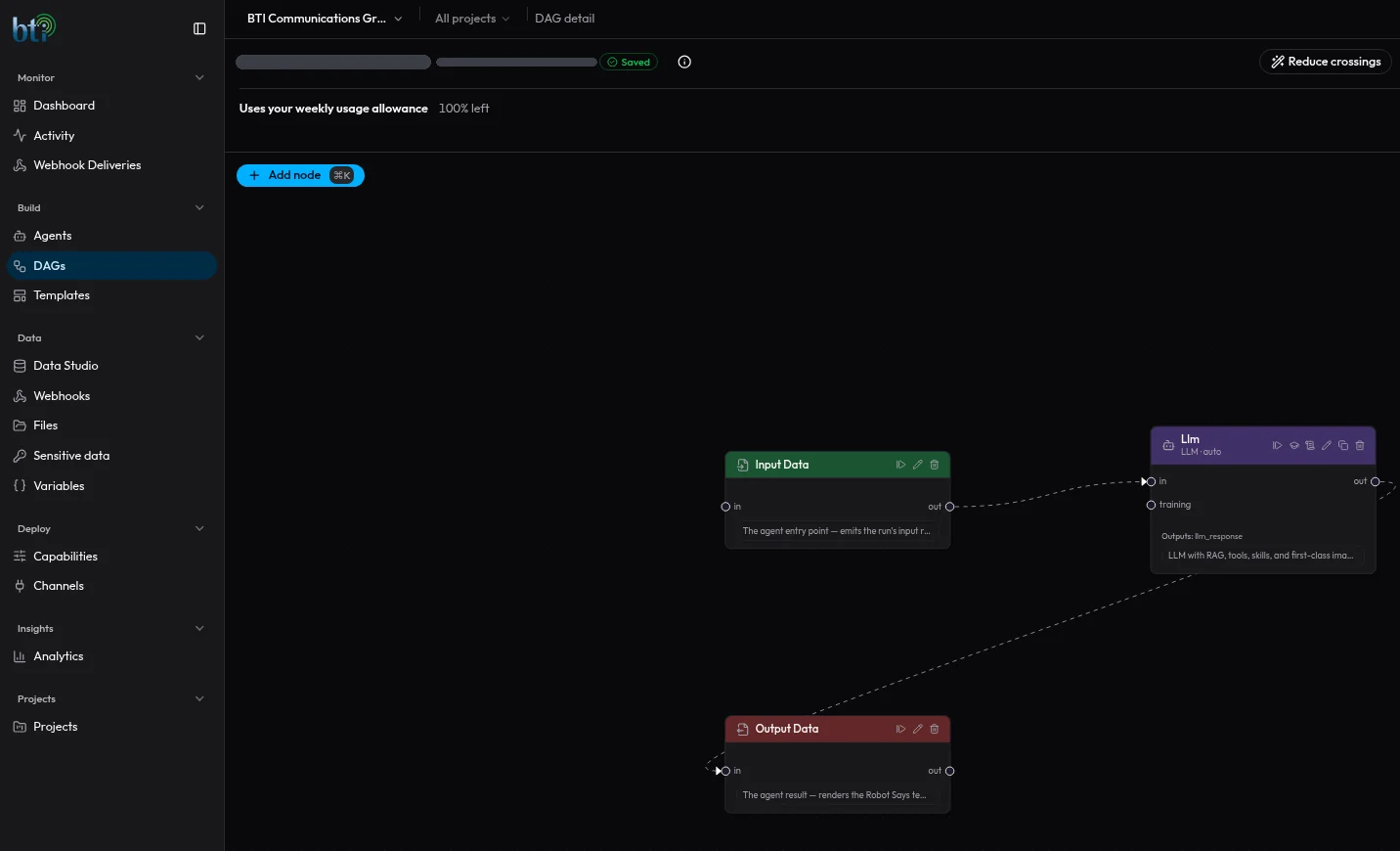1400x851 pixels.
Task: Open the scroll log icon on Llm node
Action: [1310, 445]
